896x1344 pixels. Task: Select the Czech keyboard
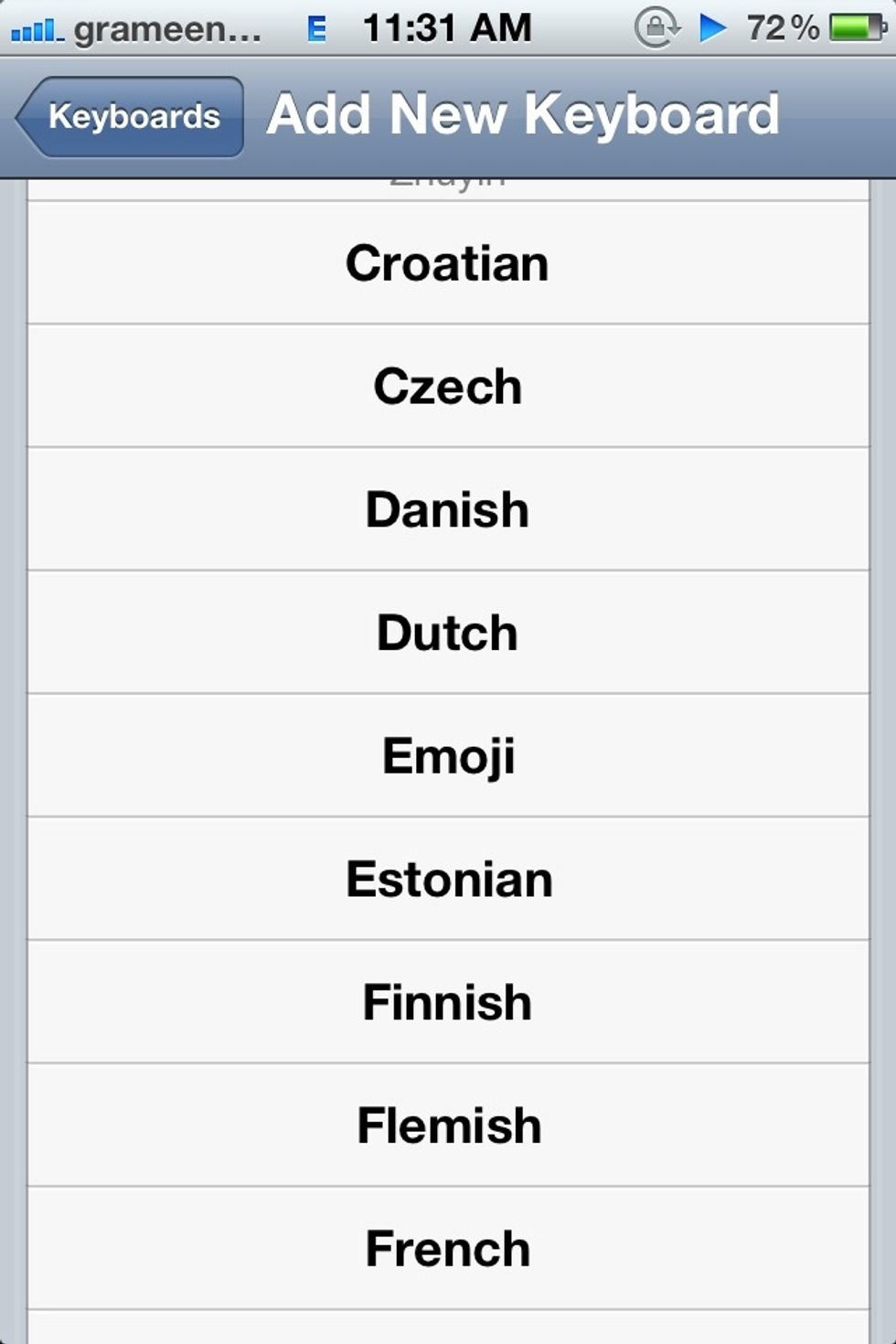coord(448,386)
